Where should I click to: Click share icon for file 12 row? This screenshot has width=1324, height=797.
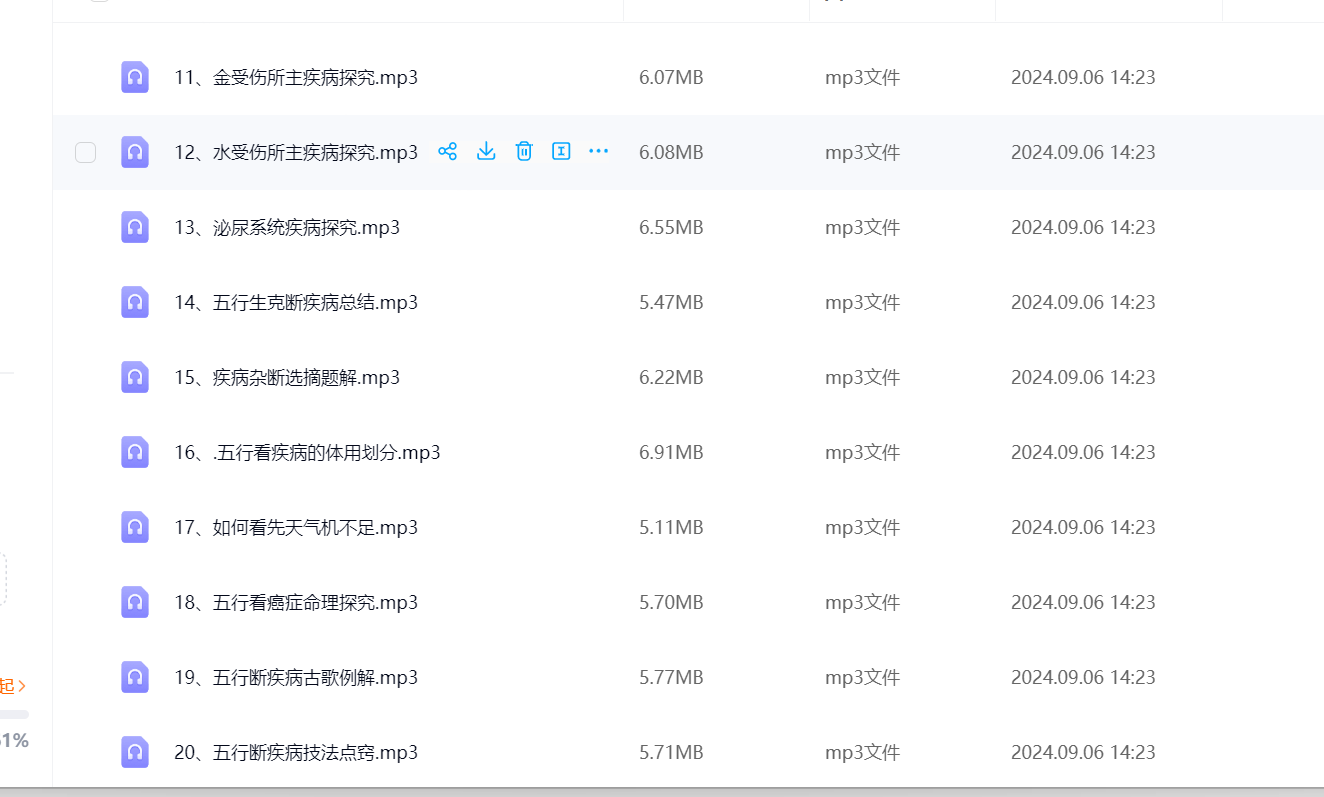tap(448, 152)
